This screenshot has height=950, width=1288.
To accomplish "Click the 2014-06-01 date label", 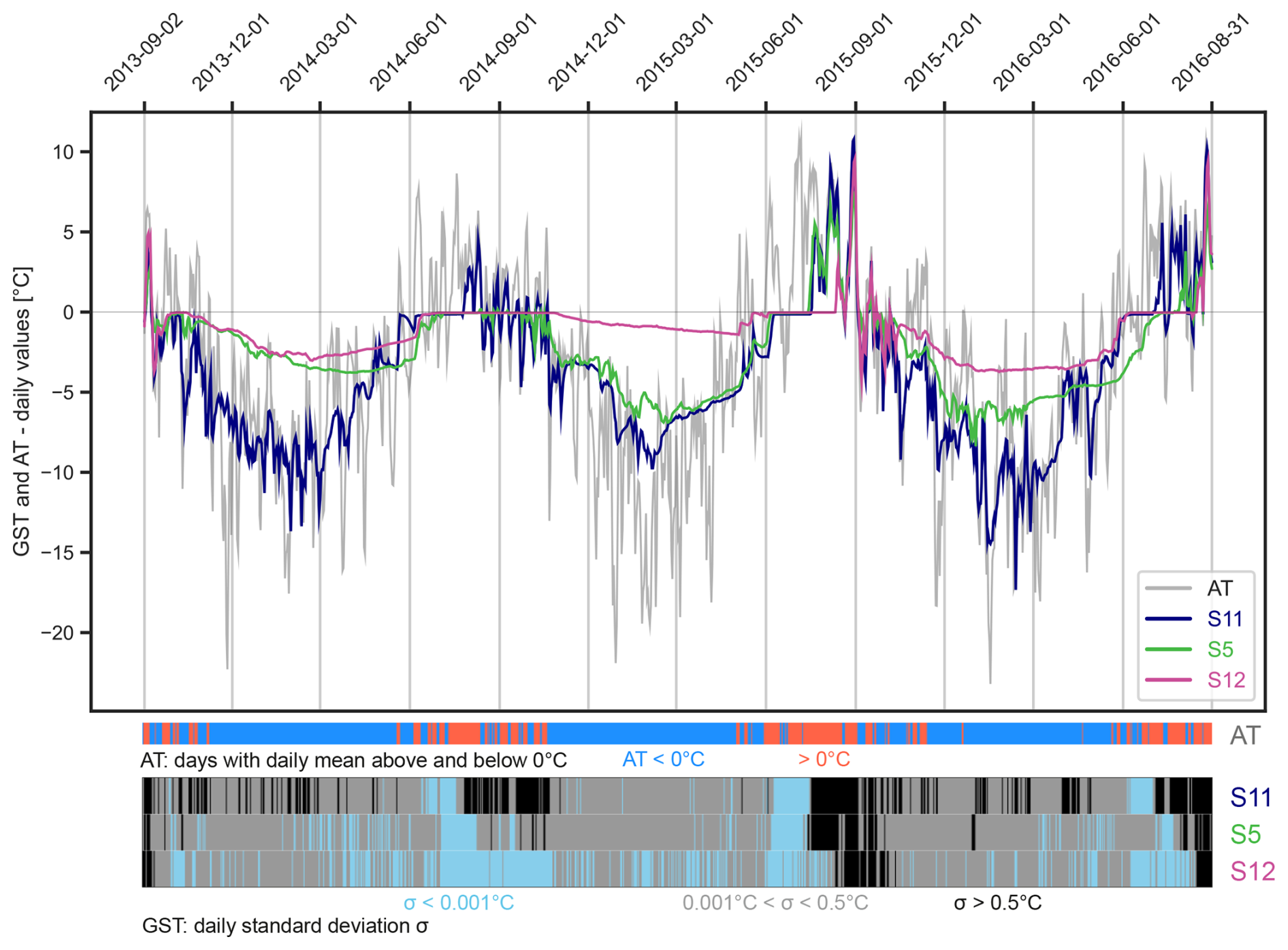I will pos(409,53).
